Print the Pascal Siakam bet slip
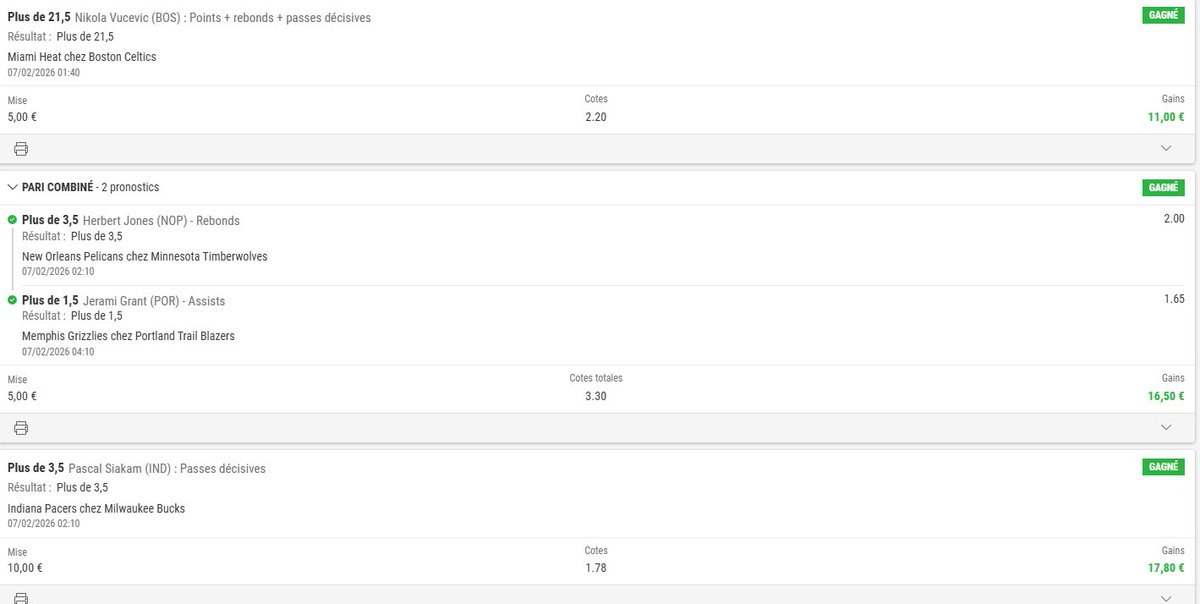The height and width of the screenshot is (604, 1200). click(x=21, y=598)
